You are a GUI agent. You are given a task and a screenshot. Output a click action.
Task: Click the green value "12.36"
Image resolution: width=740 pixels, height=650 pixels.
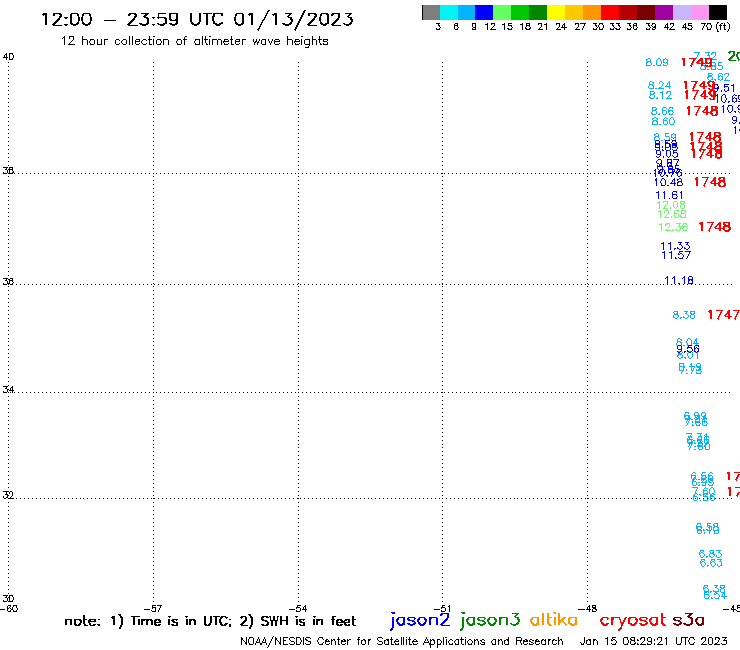click(x=673, y=228)
